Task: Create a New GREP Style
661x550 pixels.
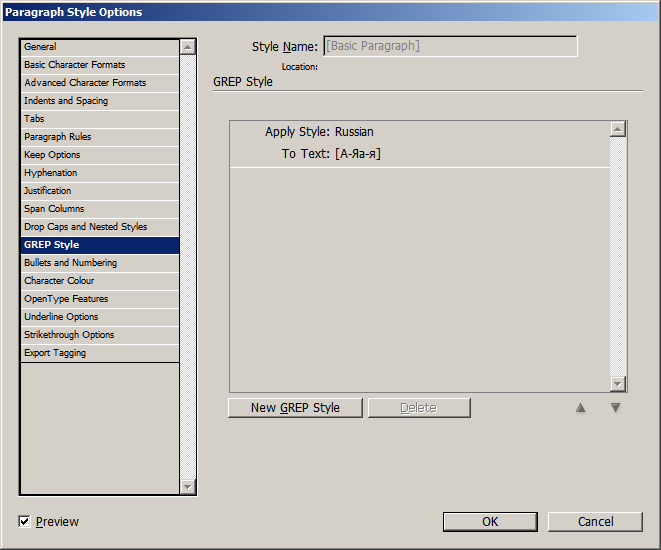Action: click(x=295, y=408)
